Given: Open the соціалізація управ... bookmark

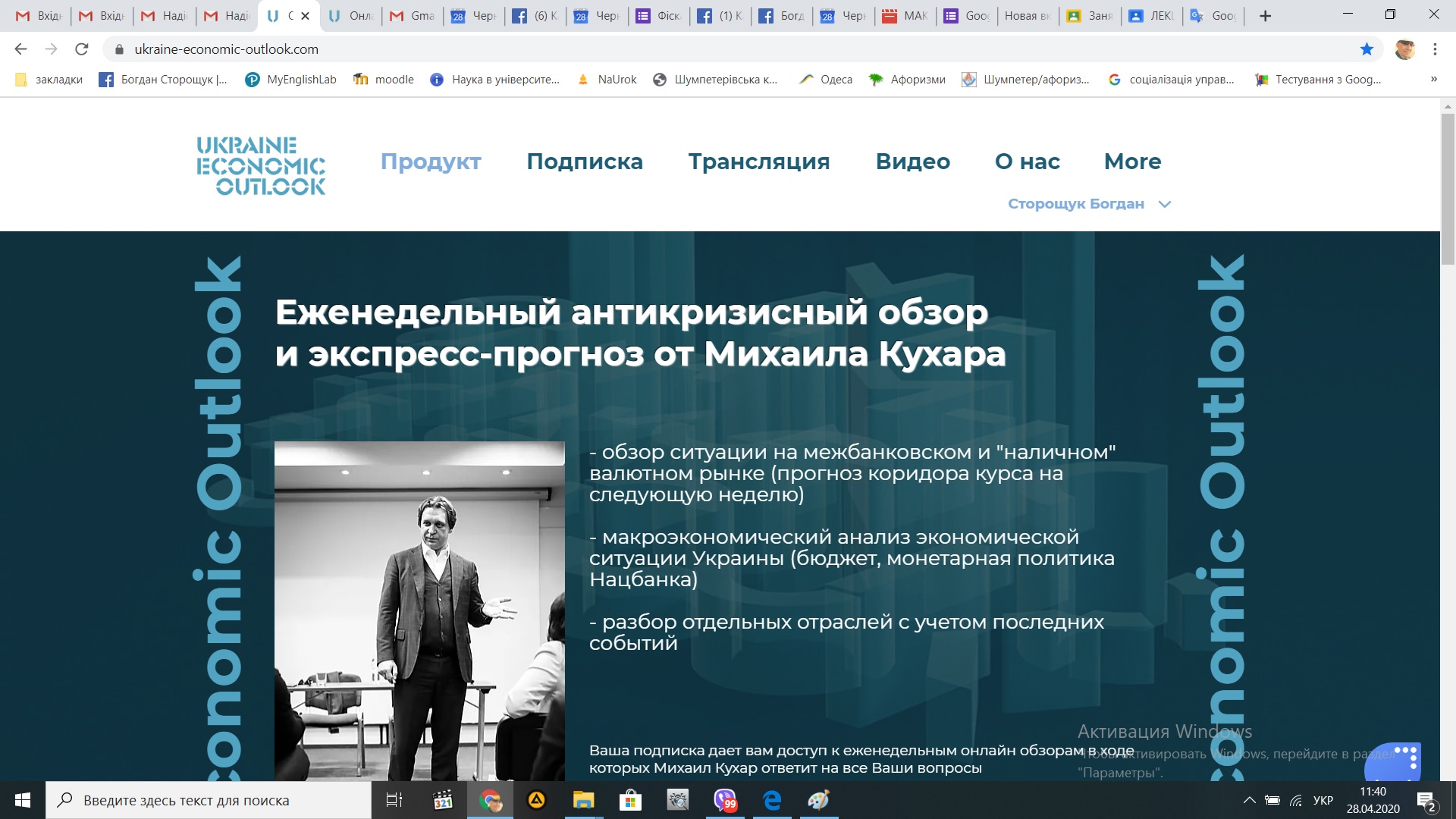Looking at the screenshot, I should (1171, 80).
